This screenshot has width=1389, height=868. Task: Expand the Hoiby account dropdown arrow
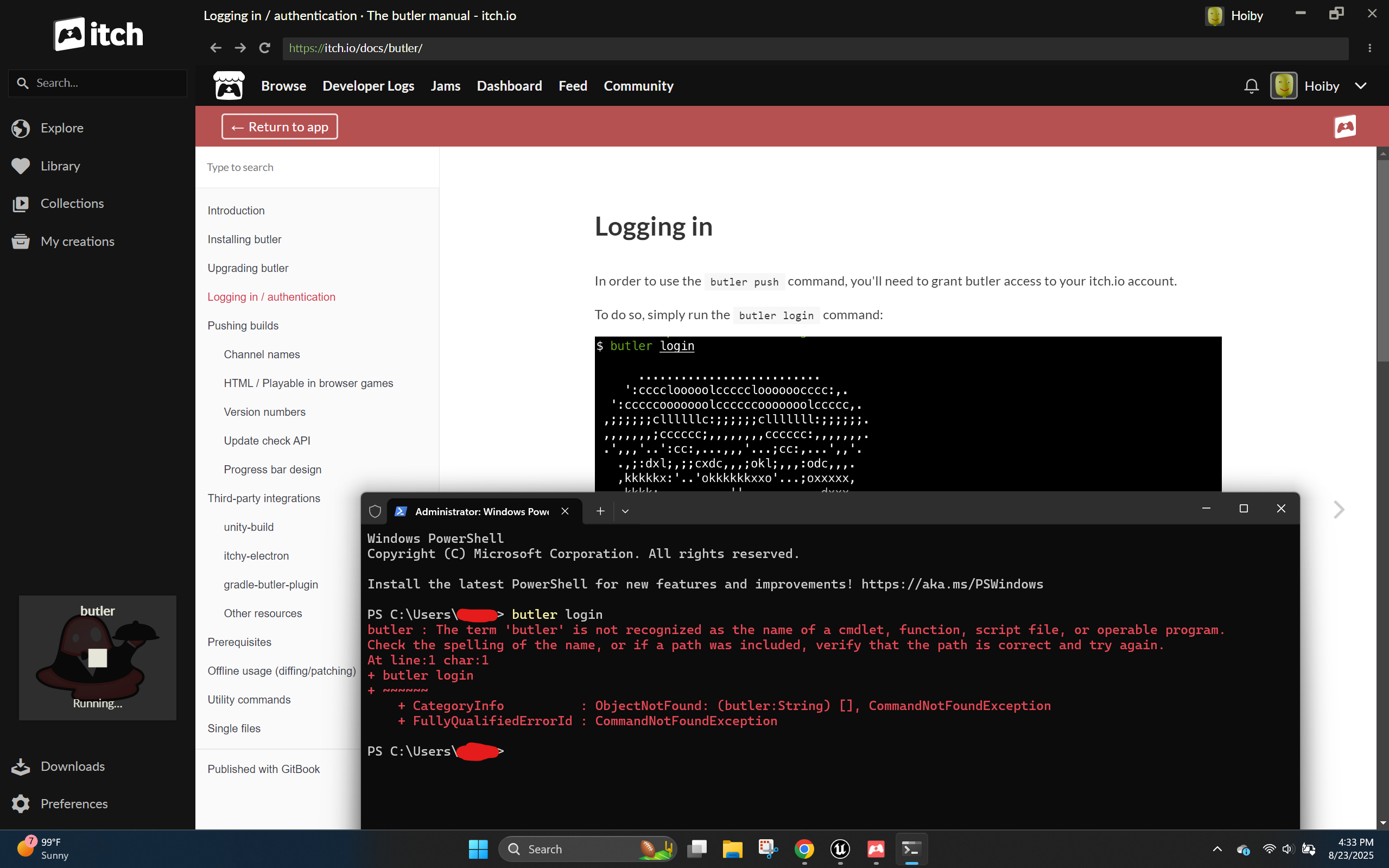[x=1360, y=86]
